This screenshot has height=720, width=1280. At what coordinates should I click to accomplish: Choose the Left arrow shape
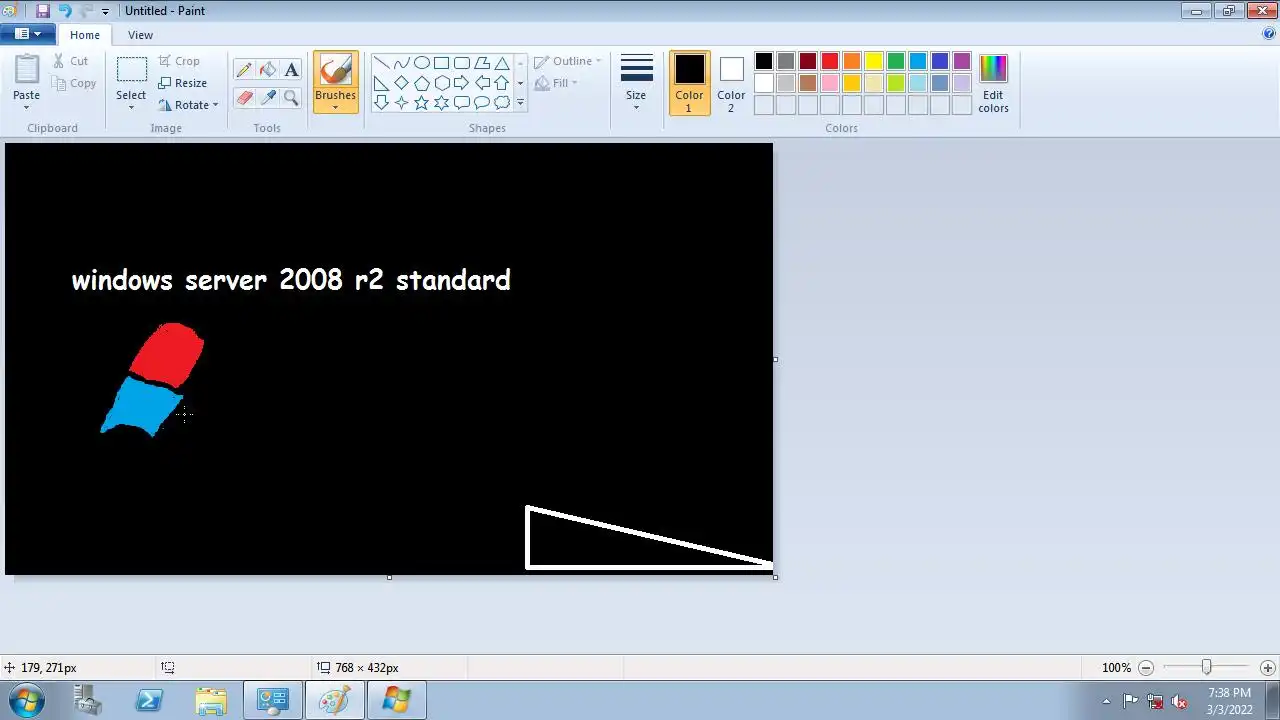tap(482, 83)
